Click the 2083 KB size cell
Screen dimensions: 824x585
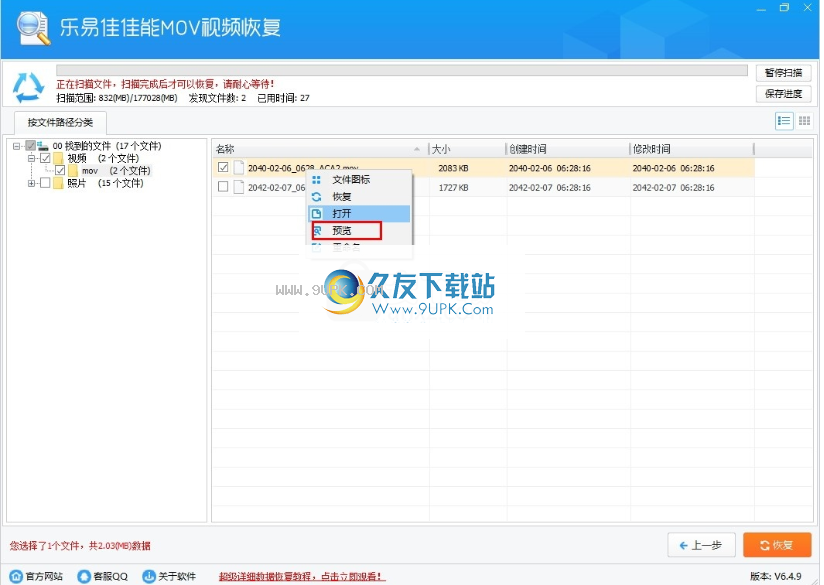coord(453,168)
